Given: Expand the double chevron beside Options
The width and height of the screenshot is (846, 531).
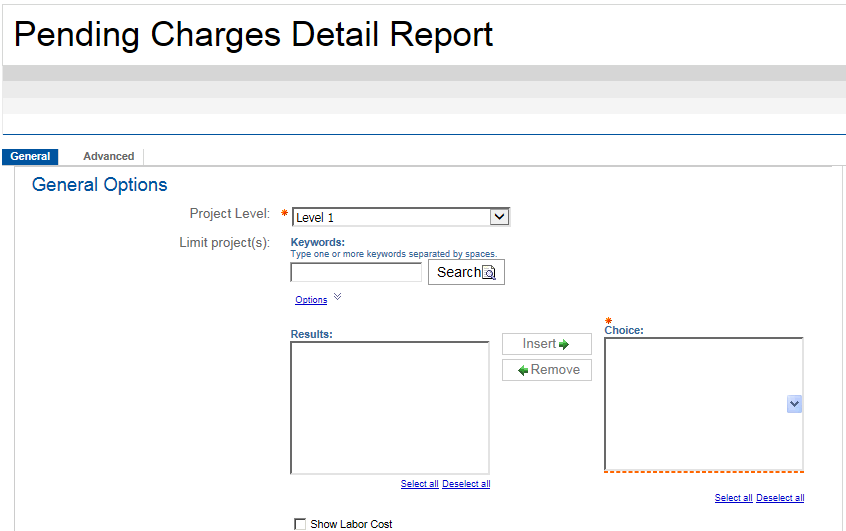Looking at the screenshot, I should pyautogui.click(x=337, y=297).
